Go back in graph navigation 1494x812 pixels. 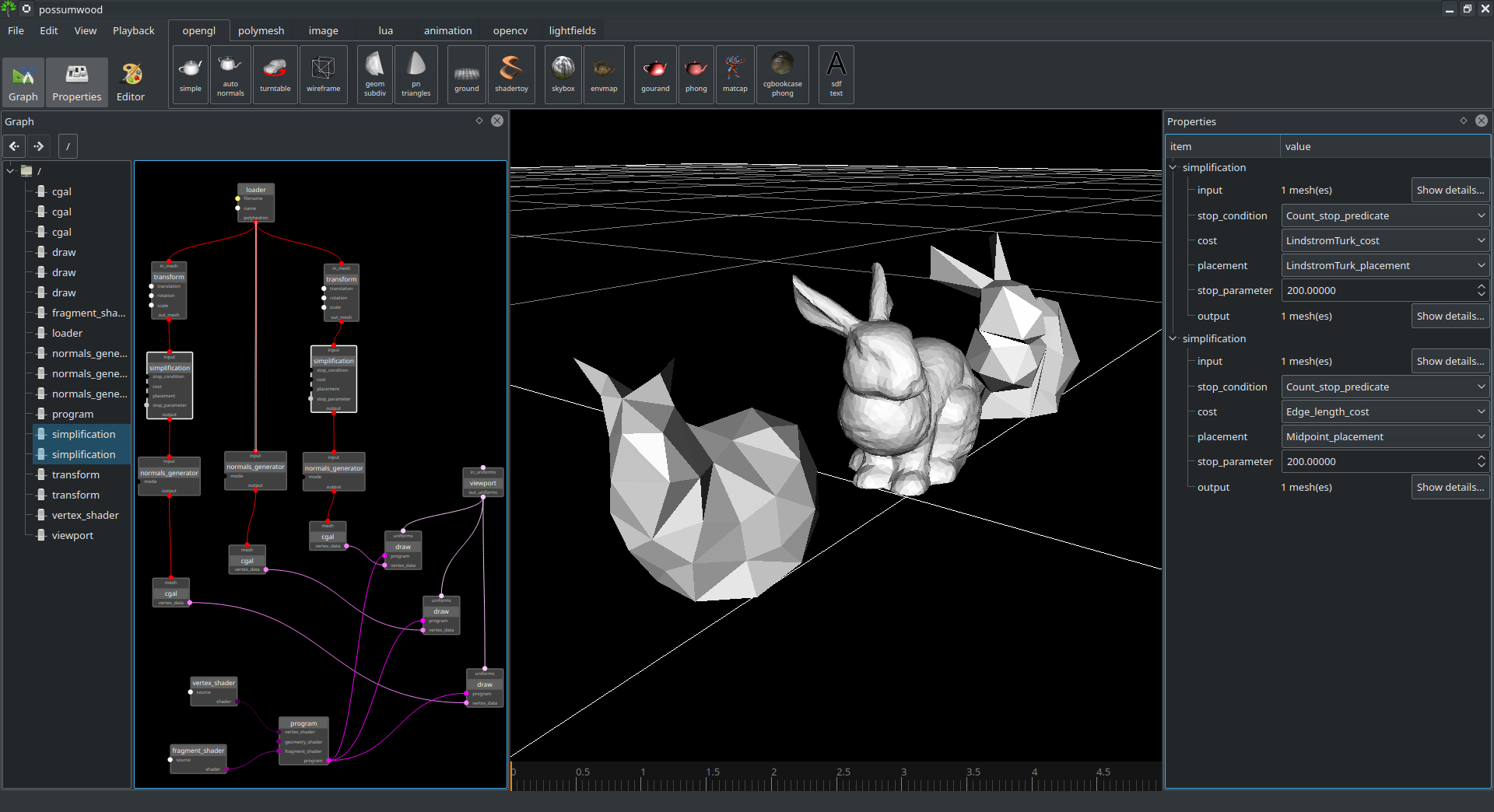point(15,146)
